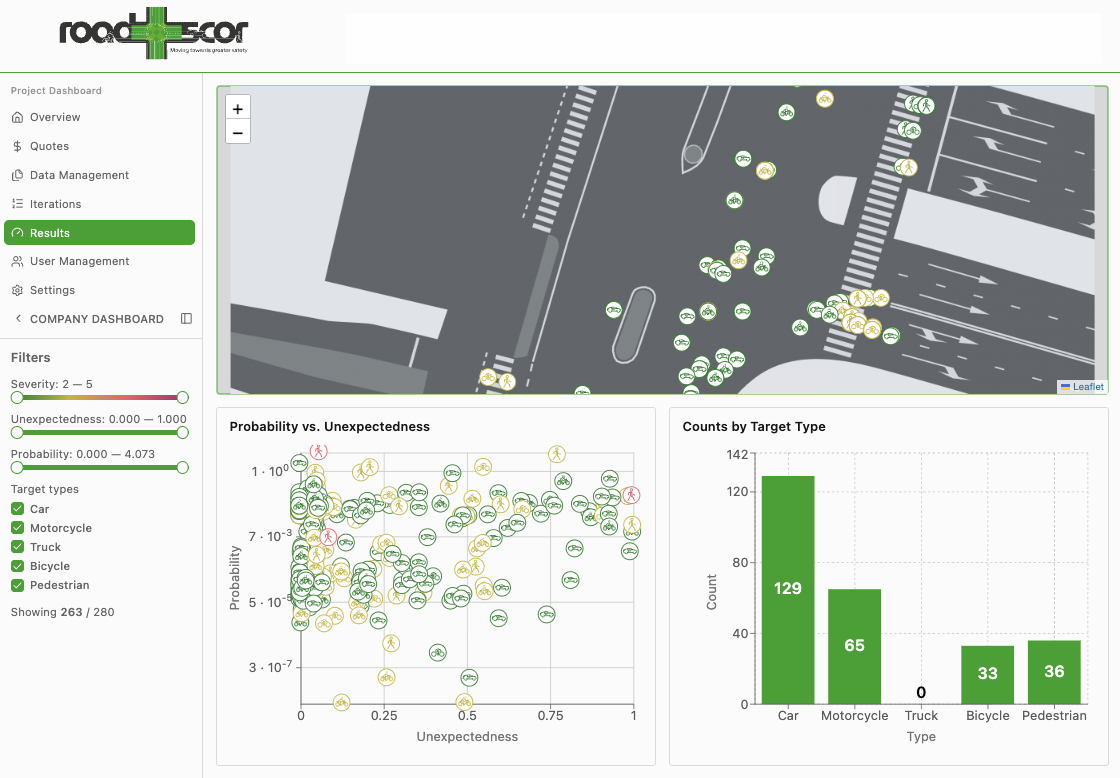Screen dimensions: 1120x778
Task: Disable the Truck target type checkbox
Action: click(x=18, y=547)
